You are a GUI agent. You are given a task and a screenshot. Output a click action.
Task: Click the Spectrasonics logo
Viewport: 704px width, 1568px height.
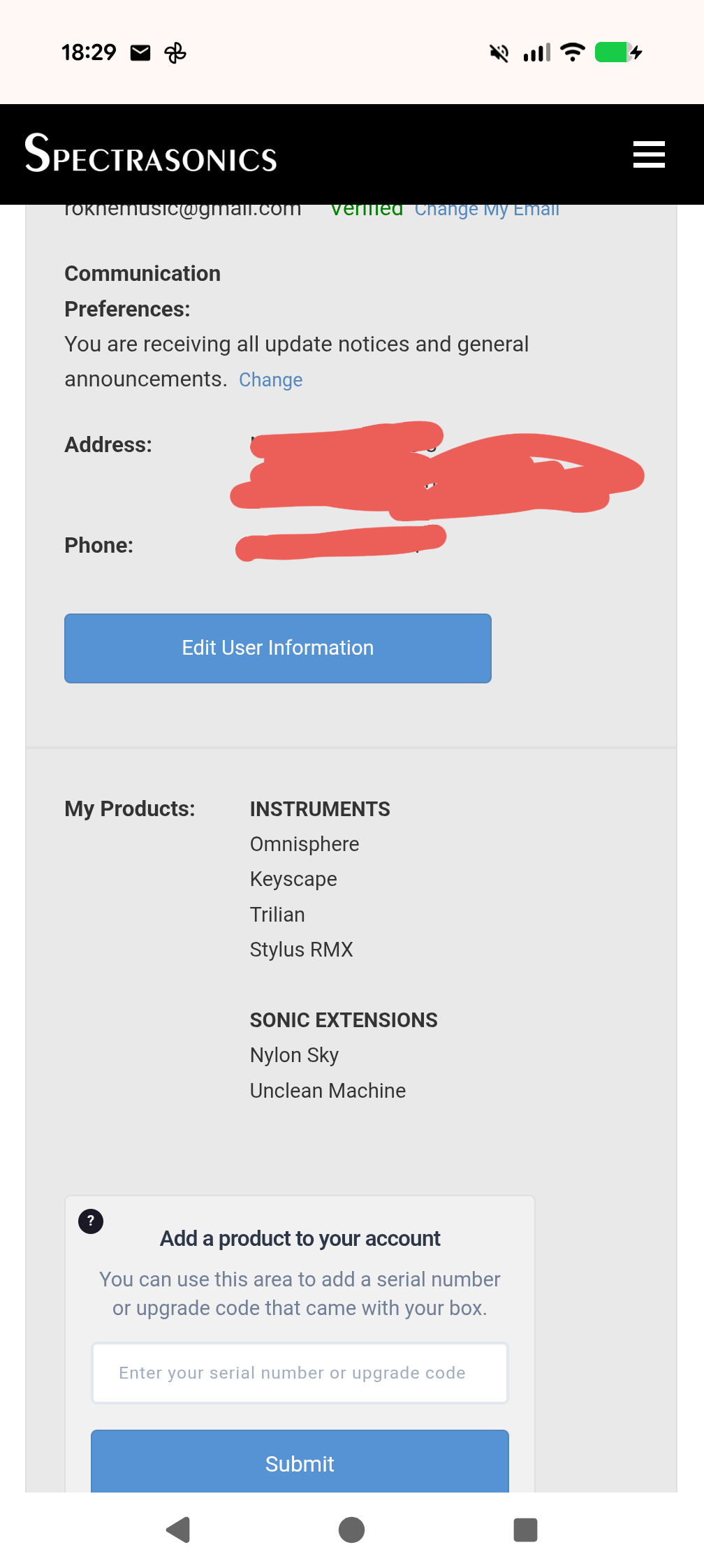point(149,154)
